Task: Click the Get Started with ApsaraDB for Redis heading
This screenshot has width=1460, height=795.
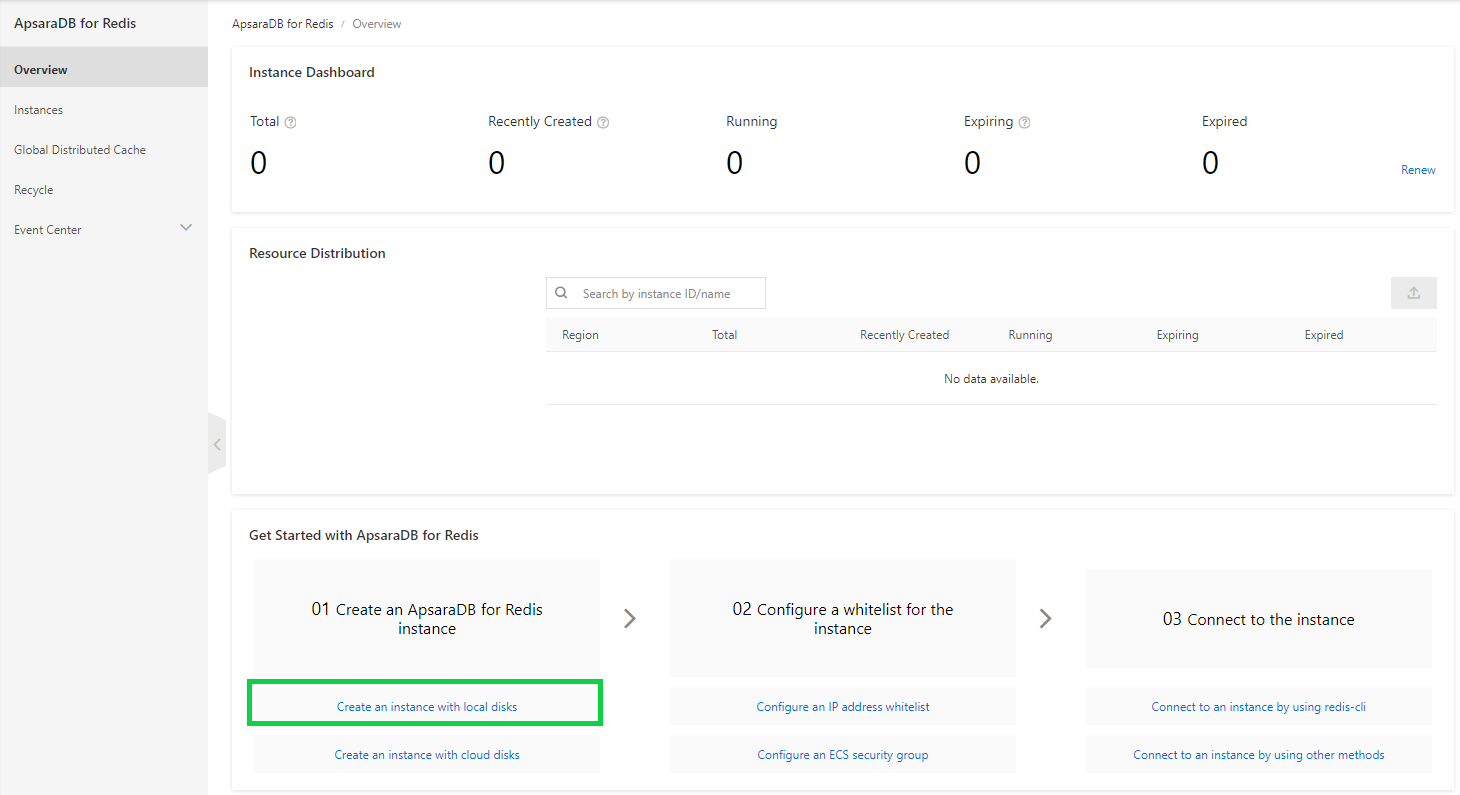Action: pyautogui.click(x=364, y=535)
